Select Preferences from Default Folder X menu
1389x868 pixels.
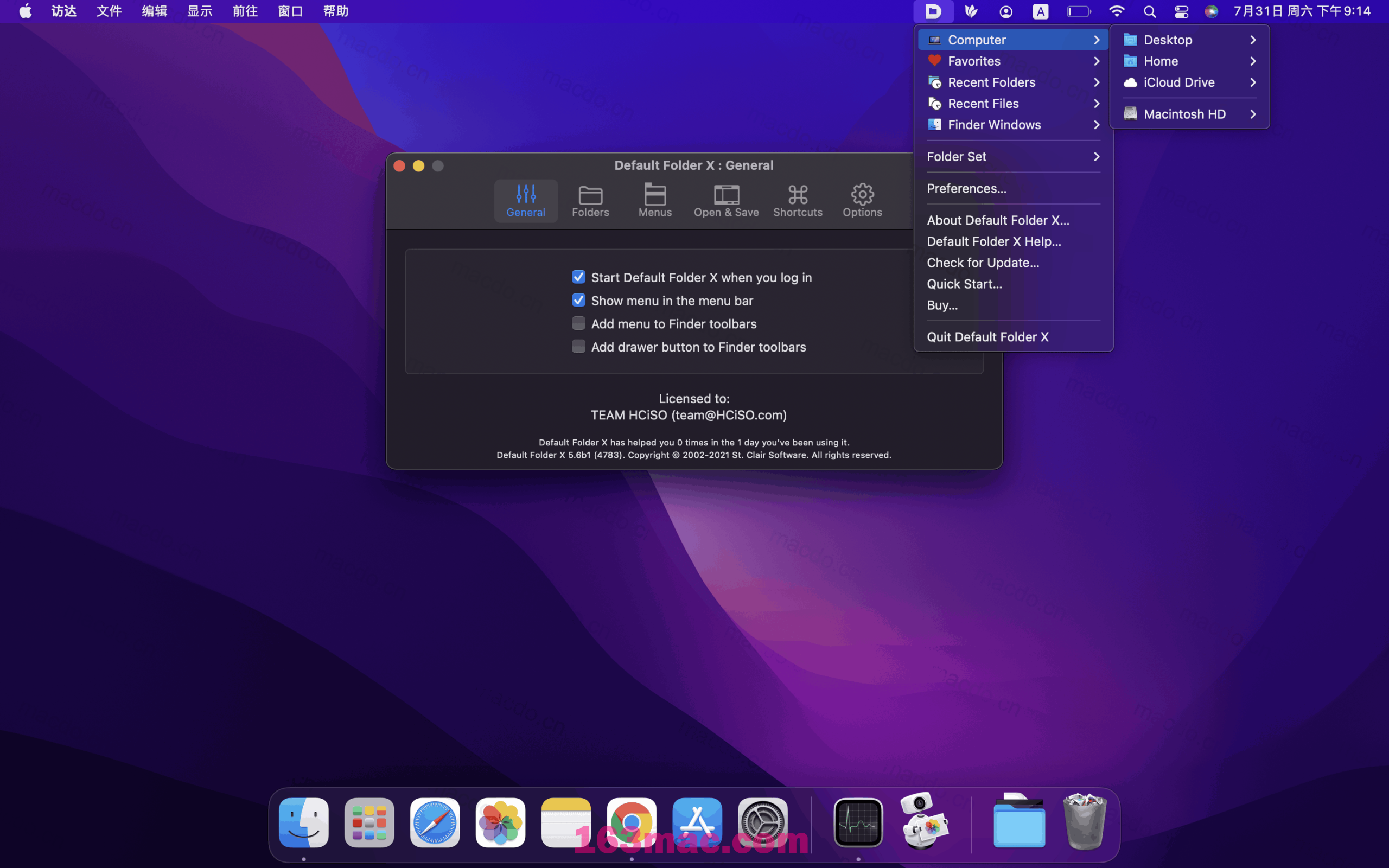[x=966, y=188]
